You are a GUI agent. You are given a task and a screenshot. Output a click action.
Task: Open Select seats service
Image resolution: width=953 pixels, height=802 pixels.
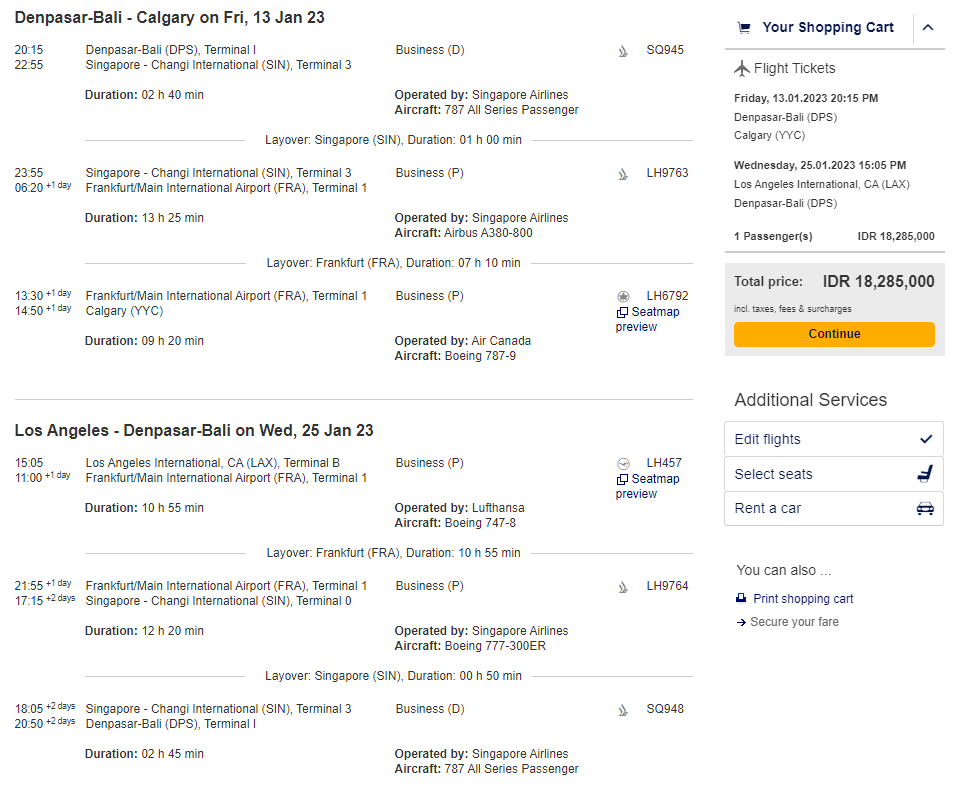tap(833, 474)
